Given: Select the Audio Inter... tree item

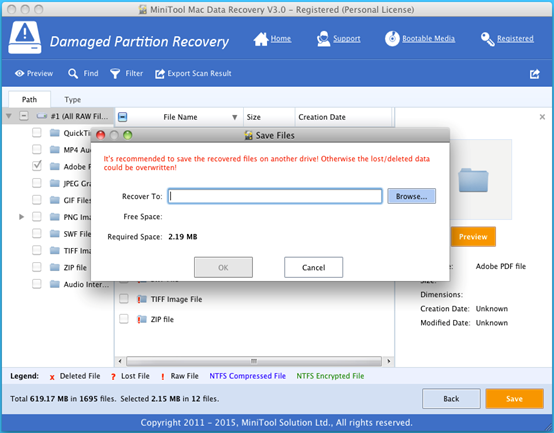Looking at the screenshot, I should tap(86, 284).
